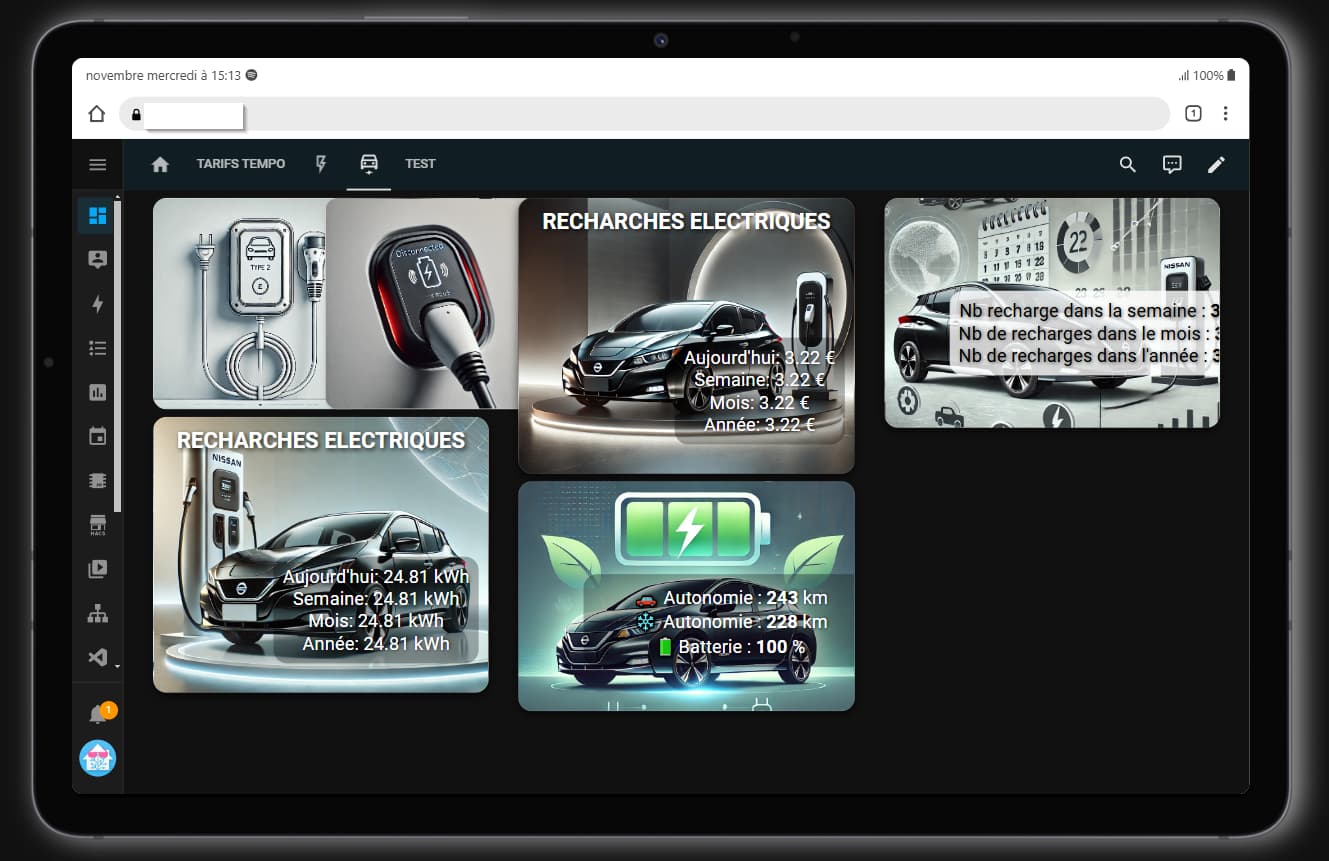This screenshot has height=861, width=1329.
Task: Open Media play icon in sidebar
Action: coord(97,569)
